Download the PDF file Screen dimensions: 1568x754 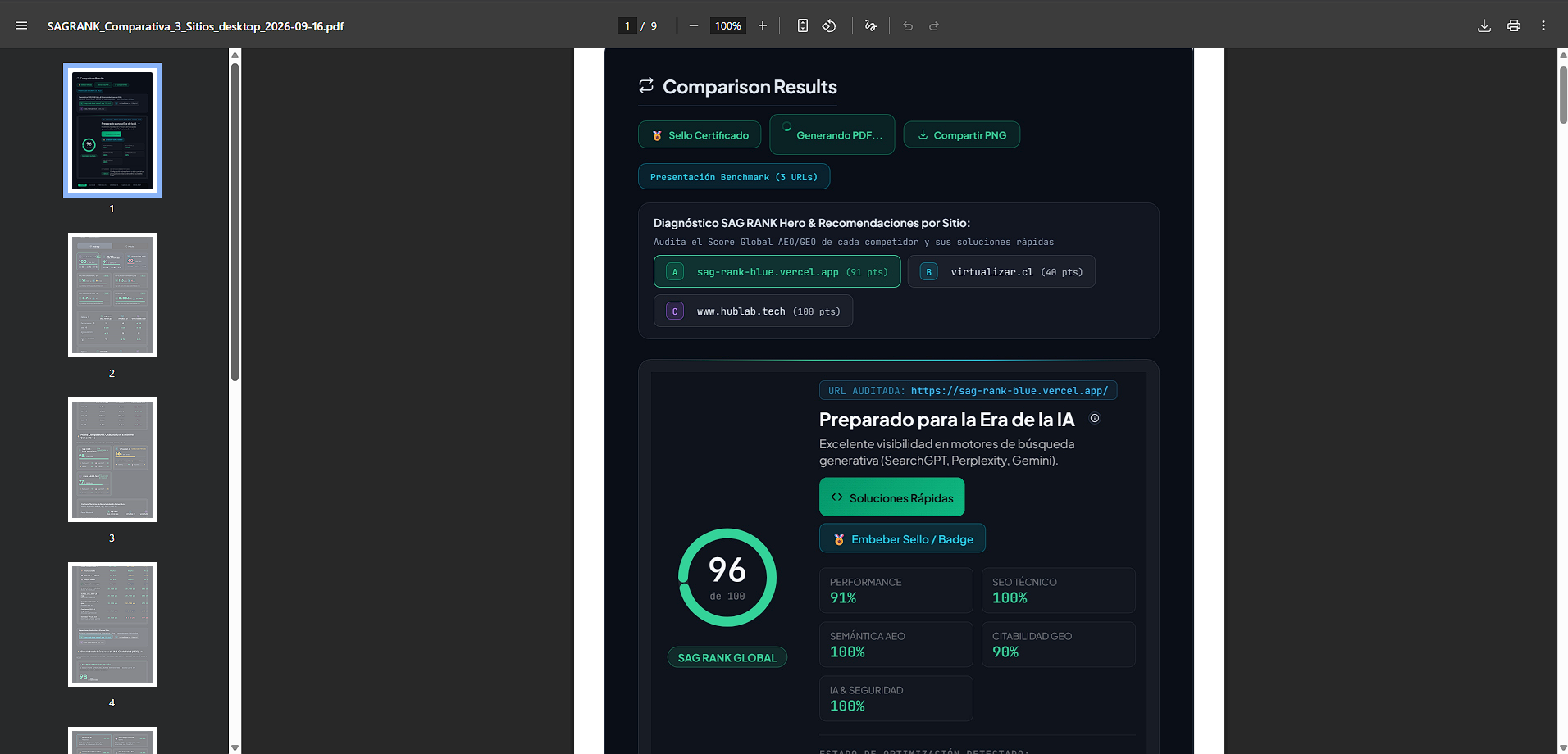[x=1484, y=26]
